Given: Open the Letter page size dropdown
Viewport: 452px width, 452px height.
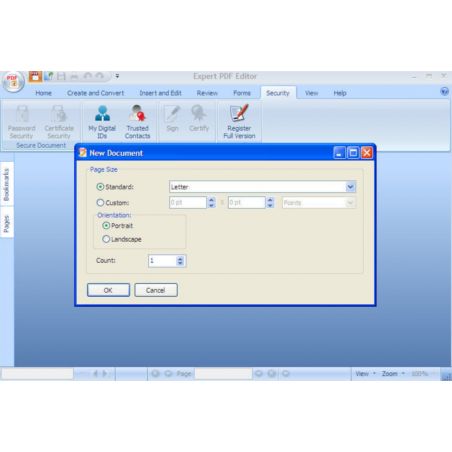Looking at the screenshot, I should (350, 187).
